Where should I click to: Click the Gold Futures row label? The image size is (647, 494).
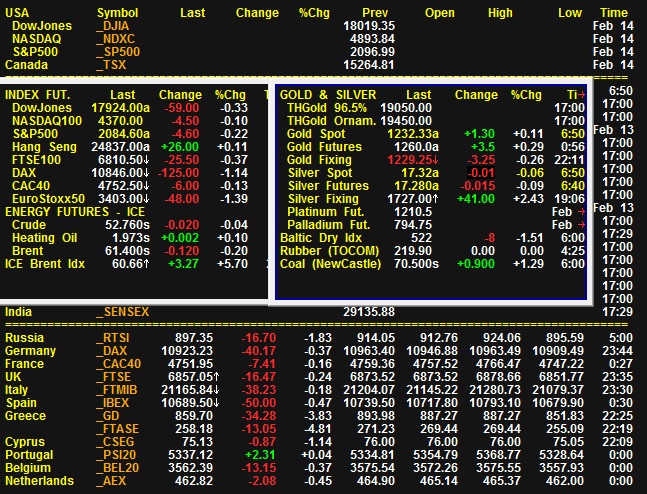click(x=324, y=147)
